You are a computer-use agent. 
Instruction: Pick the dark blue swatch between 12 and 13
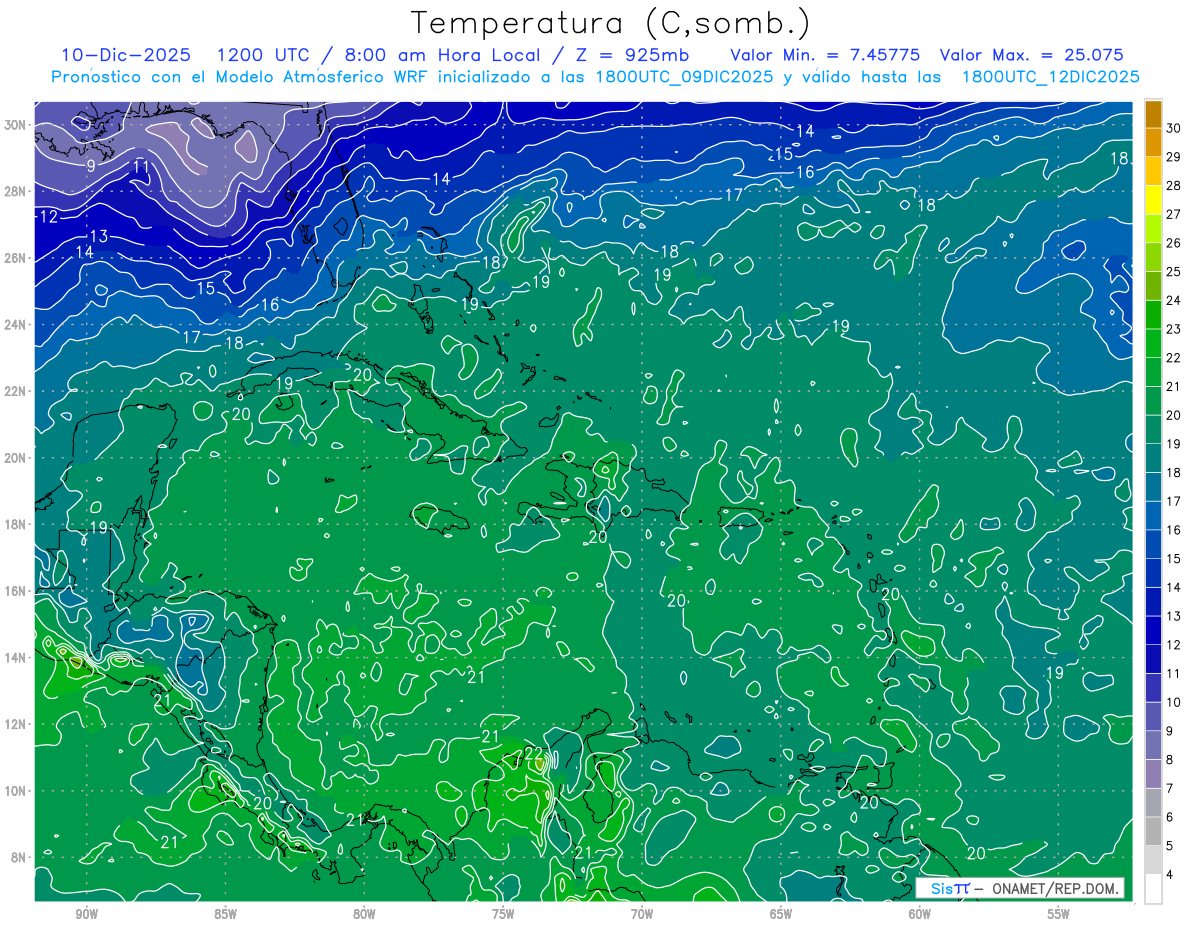(1154, 630)
